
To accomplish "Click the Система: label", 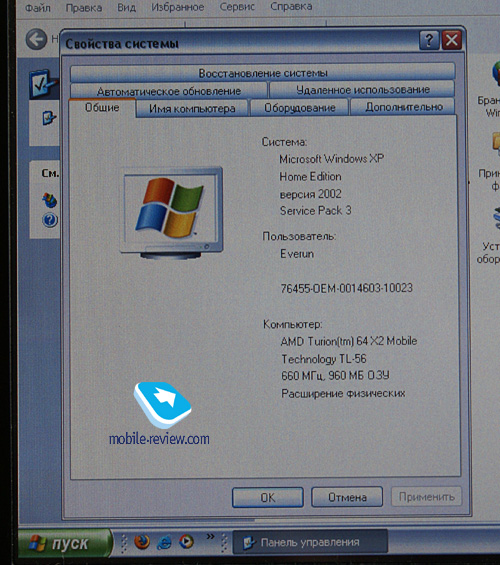I will [284, 142].
